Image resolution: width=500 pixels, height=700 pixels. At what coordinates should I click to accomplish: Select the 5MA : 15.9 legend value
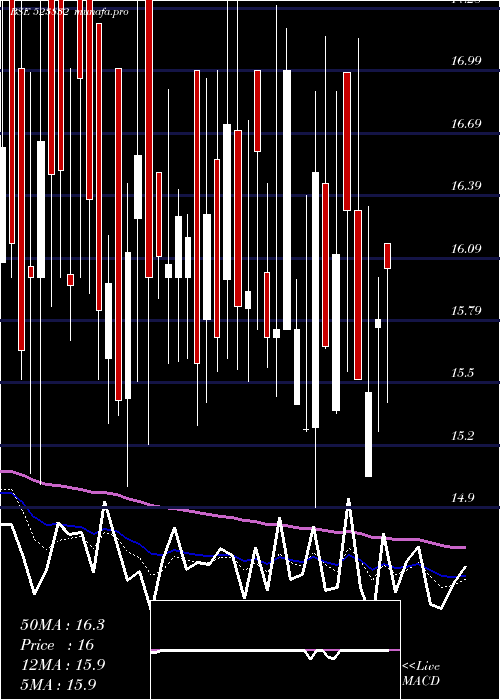tap(58, 685)
